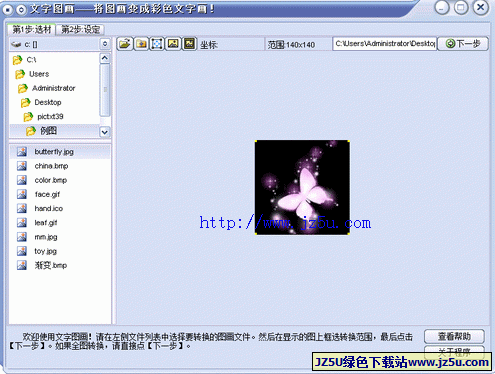Viewport: 495px width, 374px height.
Task: Click the light picture toolbar icon
Action: [x=173, y=44]
